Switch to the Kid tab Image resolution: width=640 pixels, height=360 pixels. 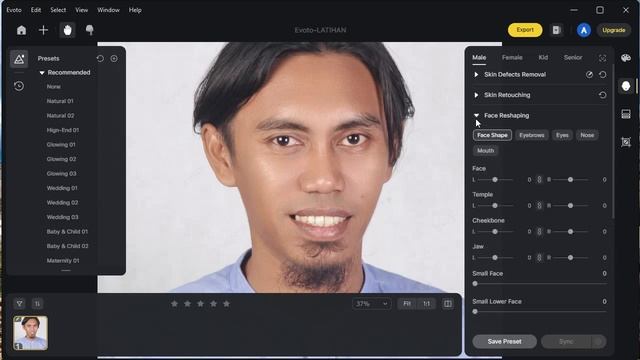(543, 58)
